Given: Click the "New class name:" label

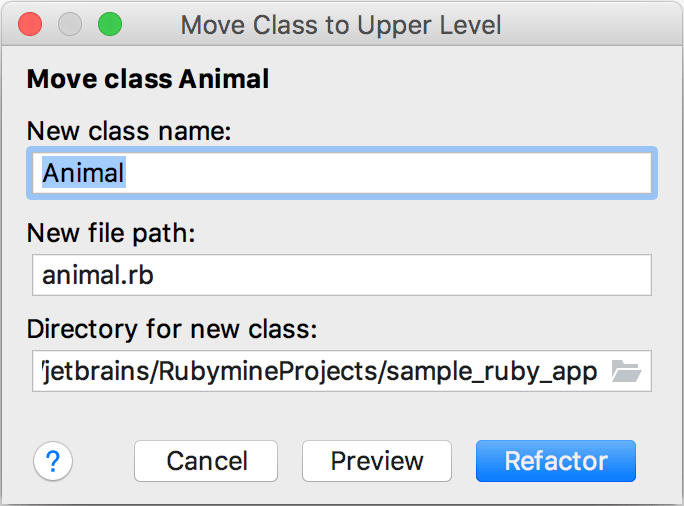Looking at the screenshot, I should click(129, 131).
